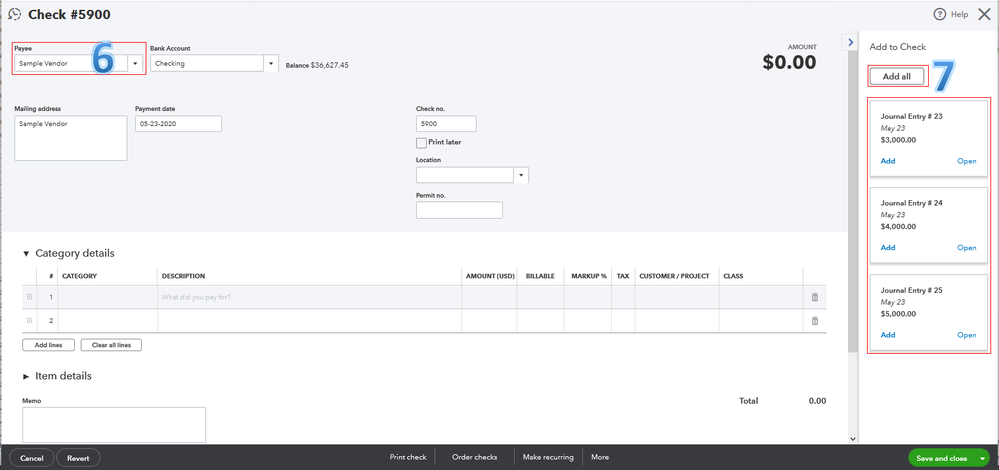Viewport: 999px width, 470px height.
Task: Open the Save and close options arrow
Action: pos(983,459)
